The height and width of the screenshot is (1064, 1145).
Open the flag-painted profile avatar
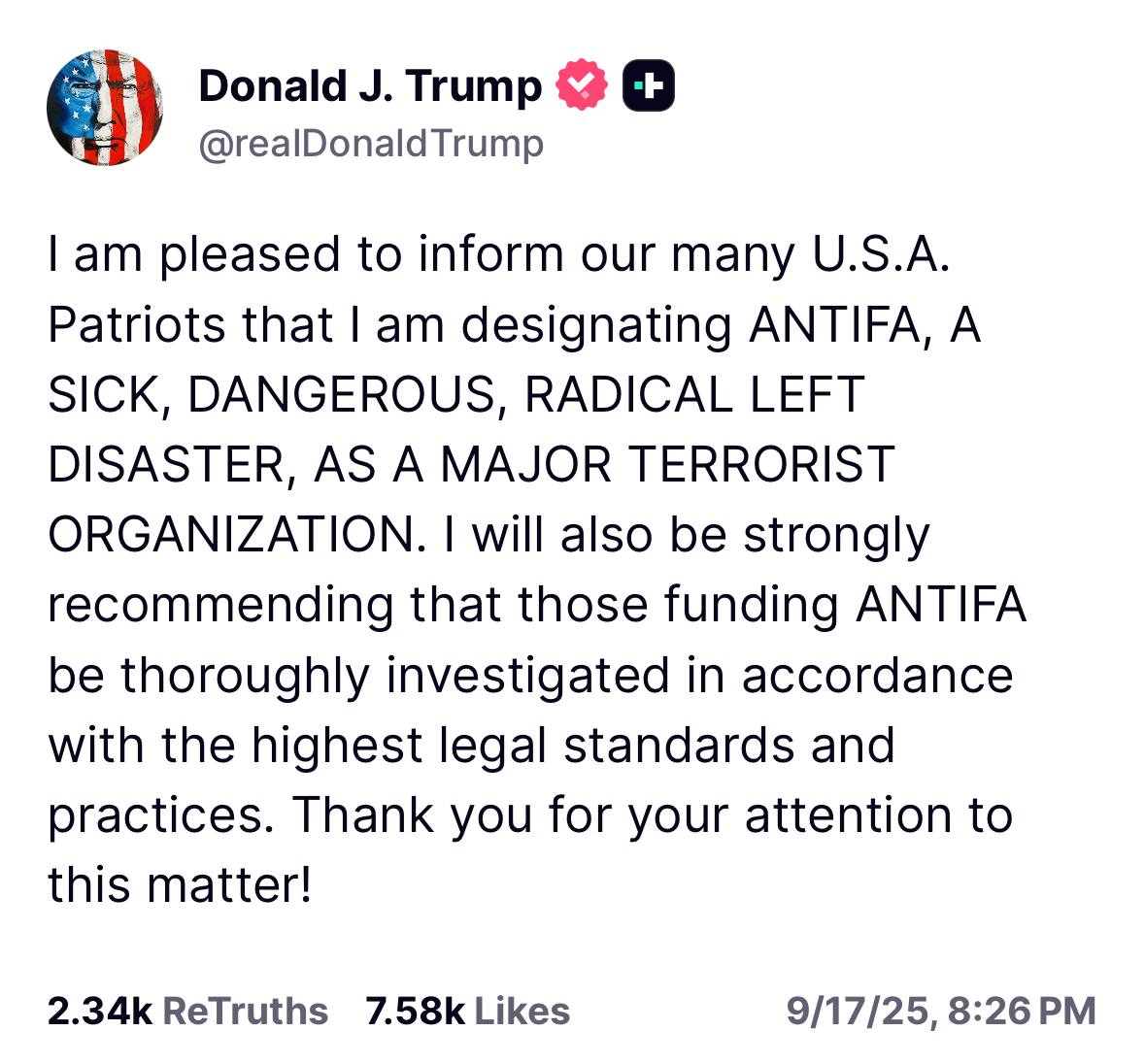[105, 108]
